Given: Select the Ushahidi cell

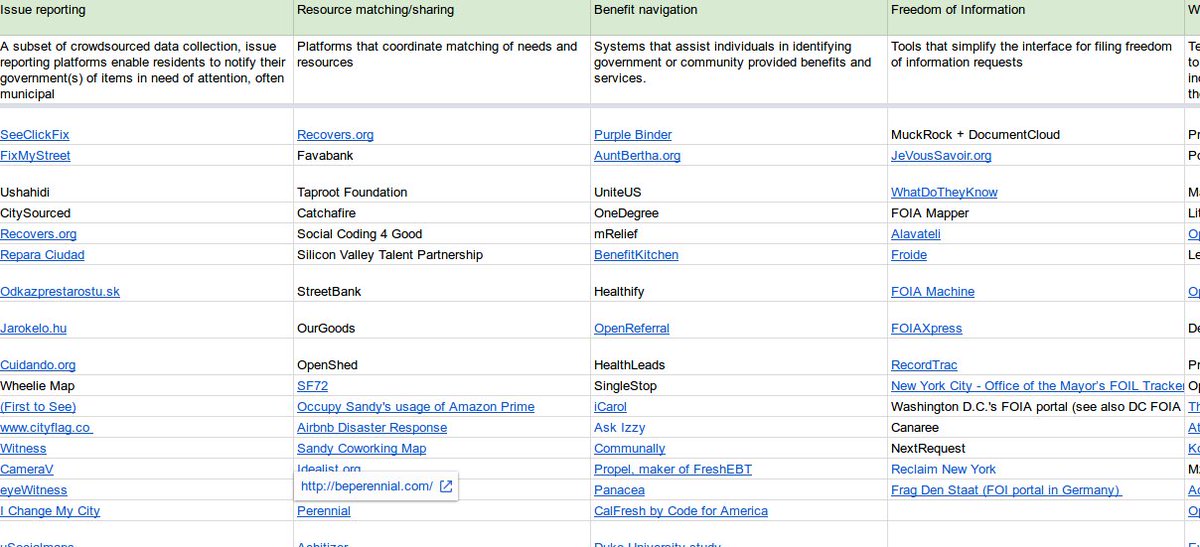Looking at the screenshot, I should click(x=146, y=185).
